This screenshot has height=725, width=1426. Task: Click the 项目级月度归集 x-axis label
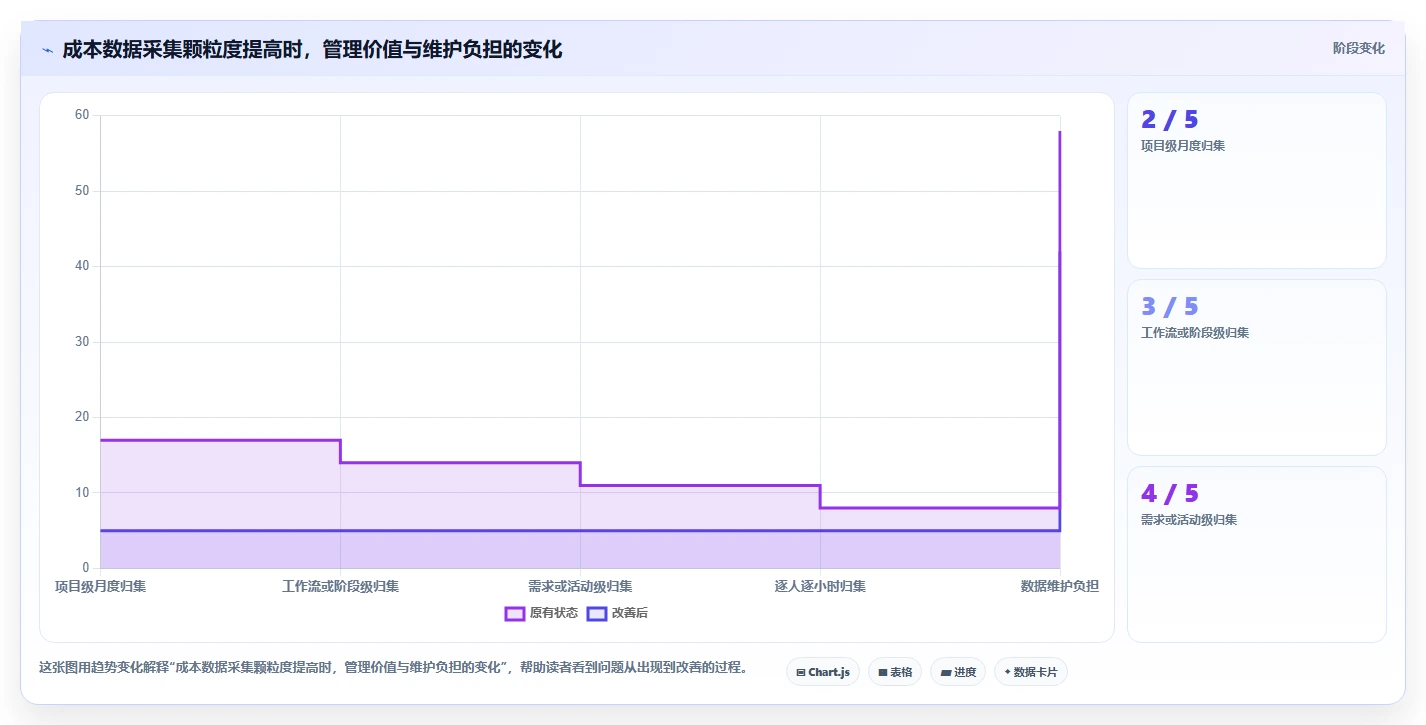pyautogui.click(x=100, y=586)
